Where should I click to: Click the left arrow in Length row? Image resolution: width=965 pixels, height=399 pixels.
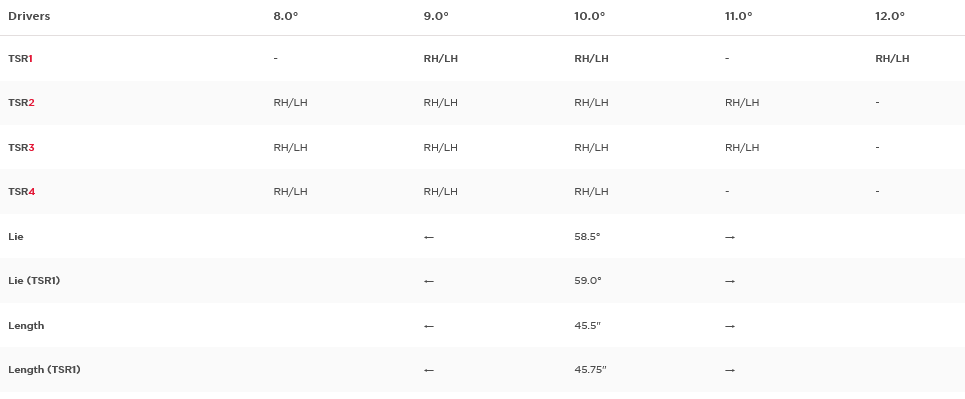pos(429,326)
